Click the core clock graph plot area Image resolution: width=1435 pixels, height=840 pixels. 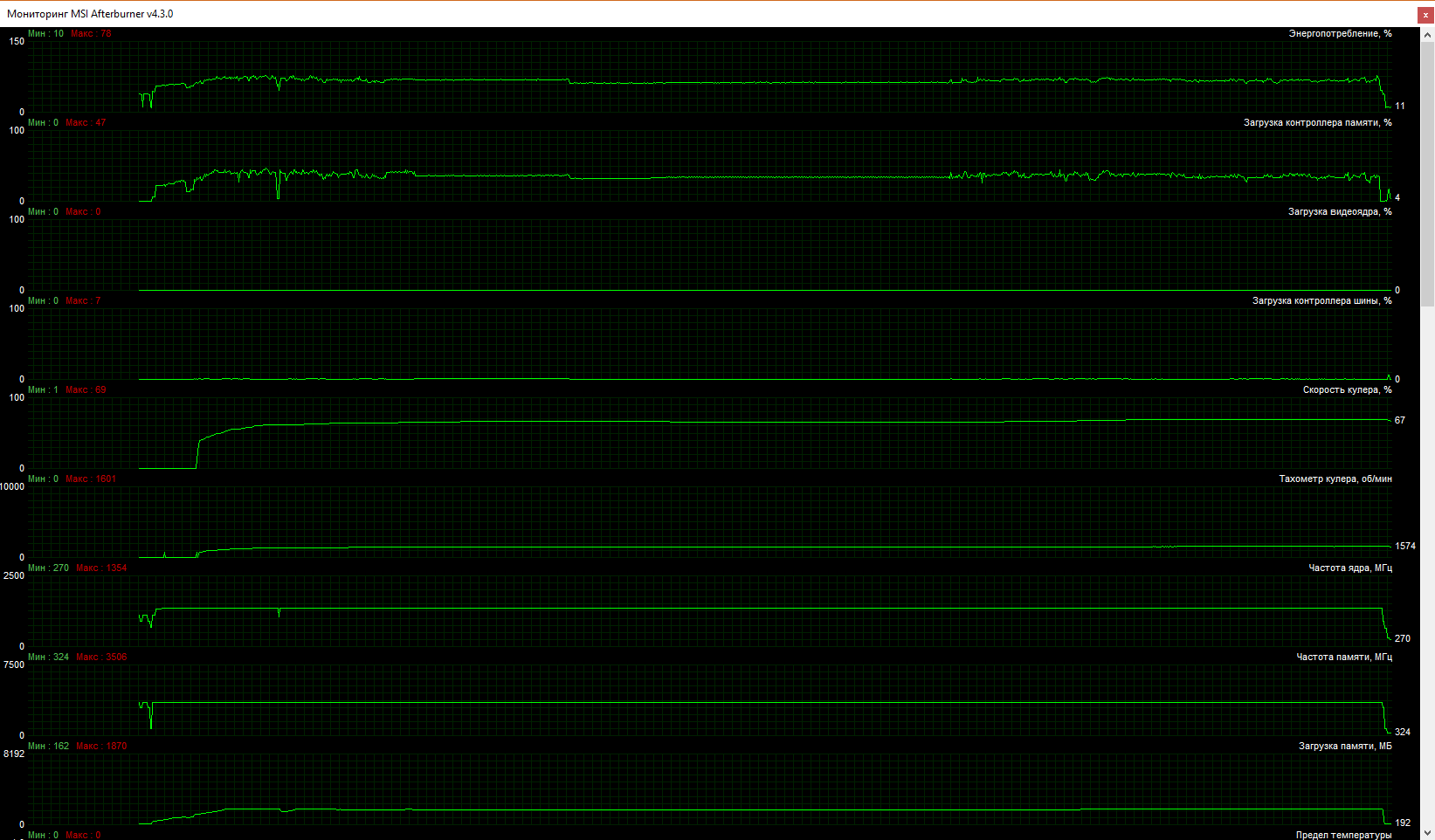[x=710, y=610]
